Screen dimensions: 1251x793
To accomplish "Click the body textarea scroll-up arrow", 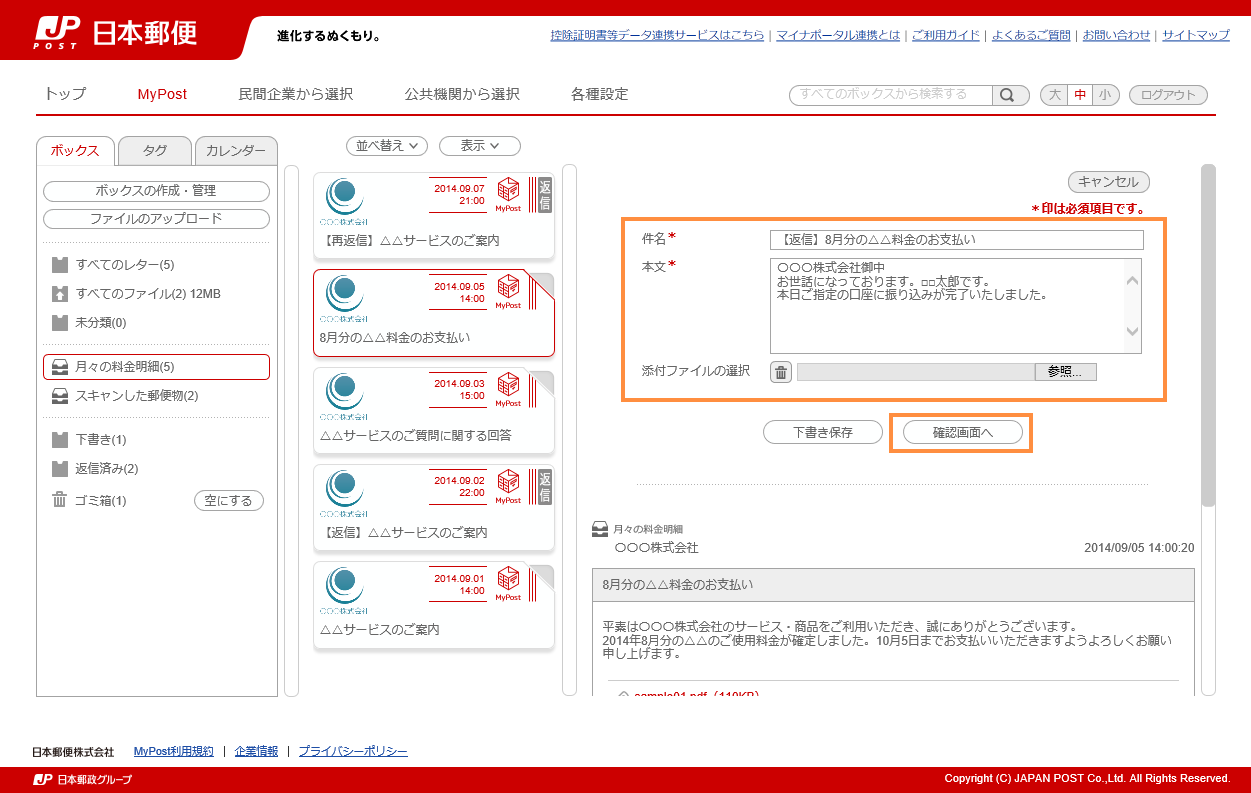I will [1132, 280].
